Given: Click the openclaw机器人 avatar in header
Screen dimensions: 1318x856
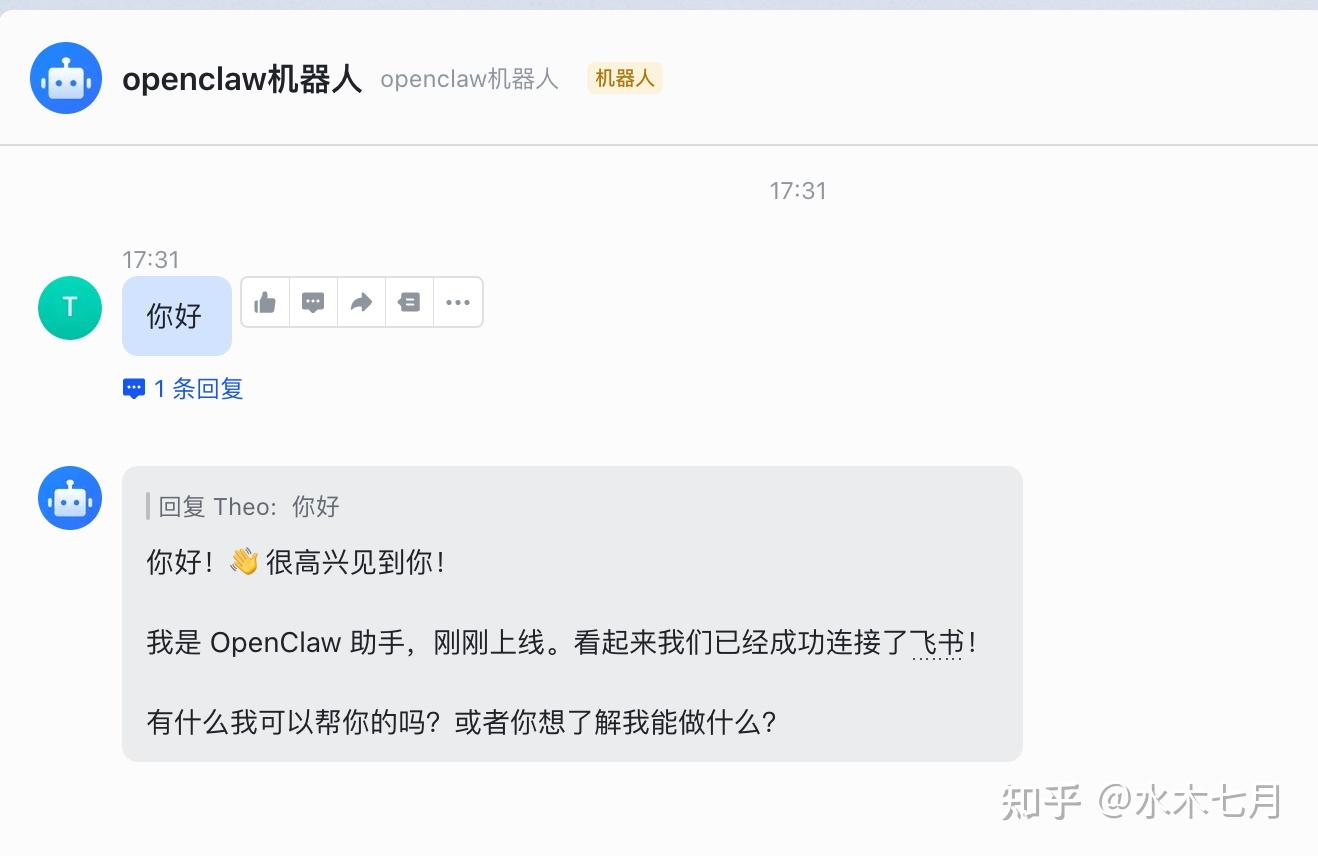Looking at the screenshot, I should tap(66, 78).
